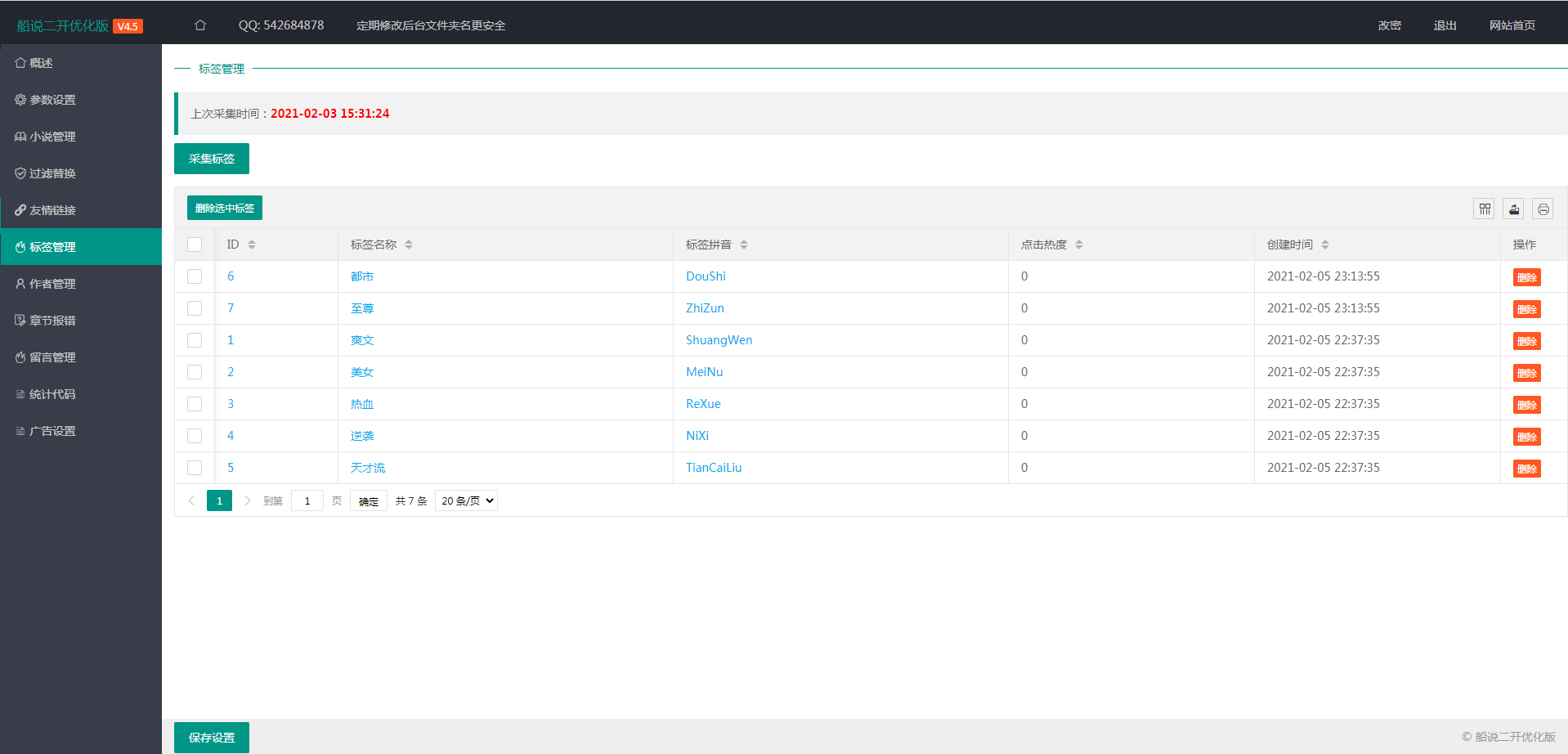Viewport: 1568px width, 754px height.
Task: Delete the 天才流 tag row
Action: click(1526, 469)
